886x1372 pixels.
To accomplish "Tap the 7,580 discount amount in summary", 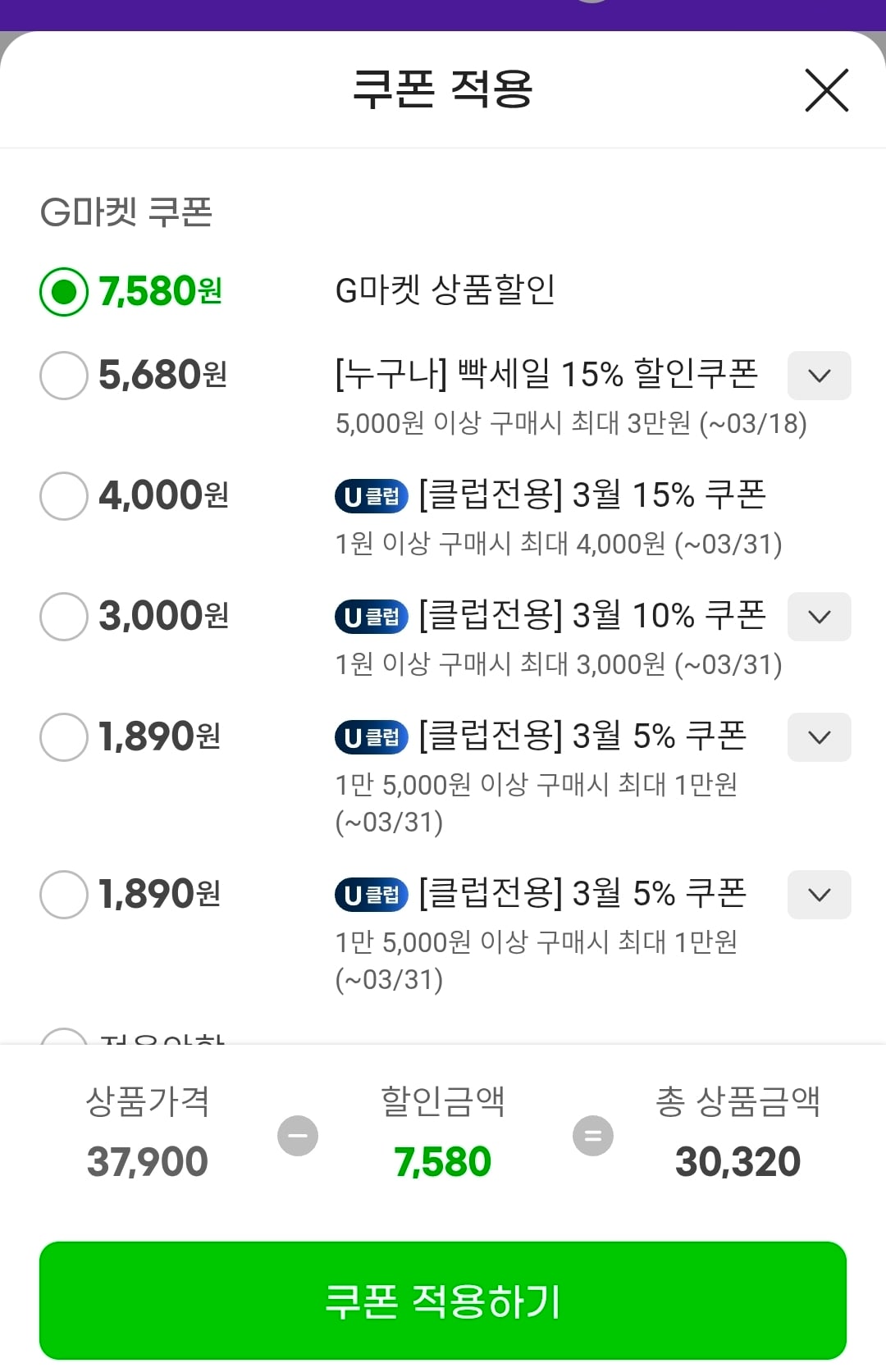I will (443, 1161).
